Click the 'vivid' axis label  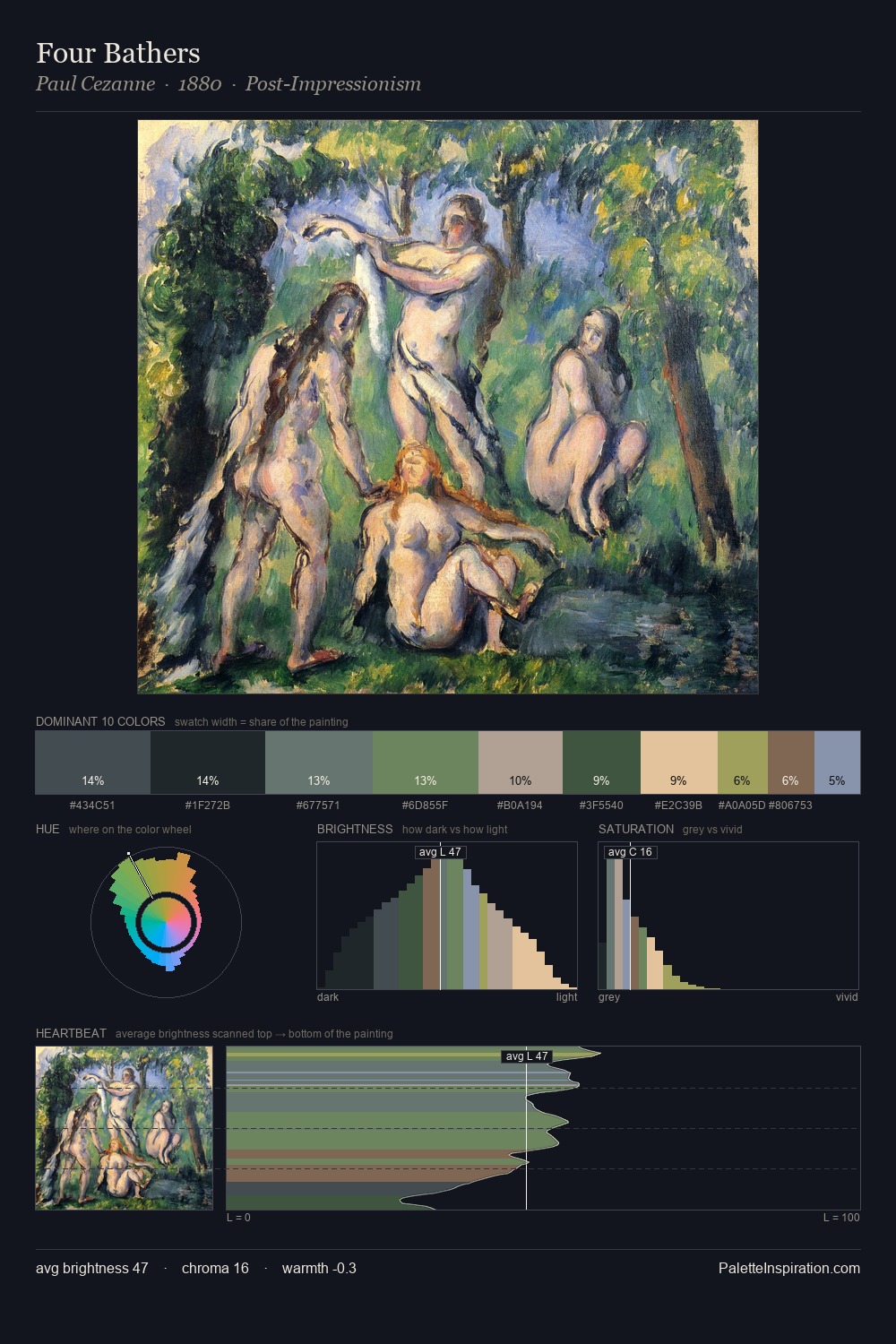(x=847, y=997)
